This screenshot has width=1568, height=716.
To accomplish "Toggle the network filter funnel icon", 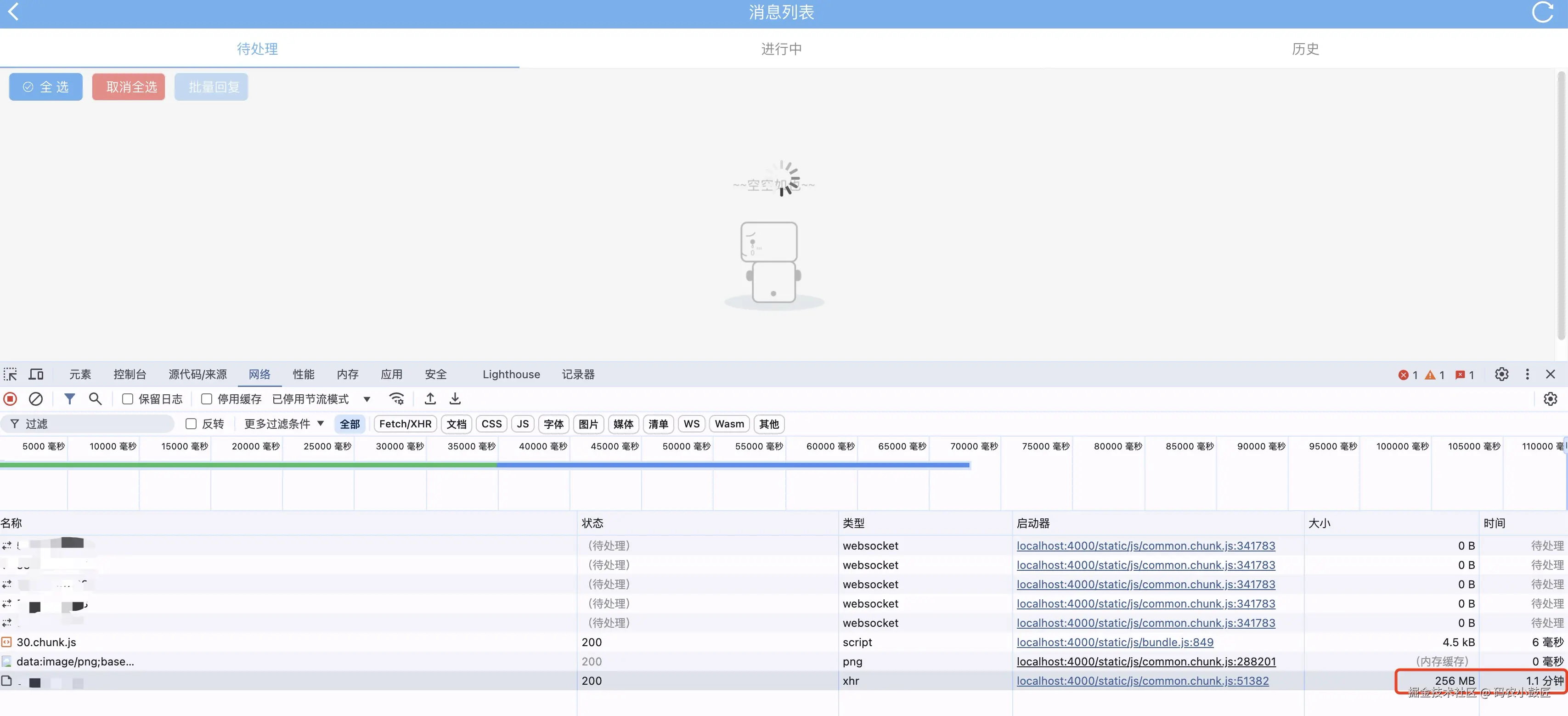I will point(69,399).
